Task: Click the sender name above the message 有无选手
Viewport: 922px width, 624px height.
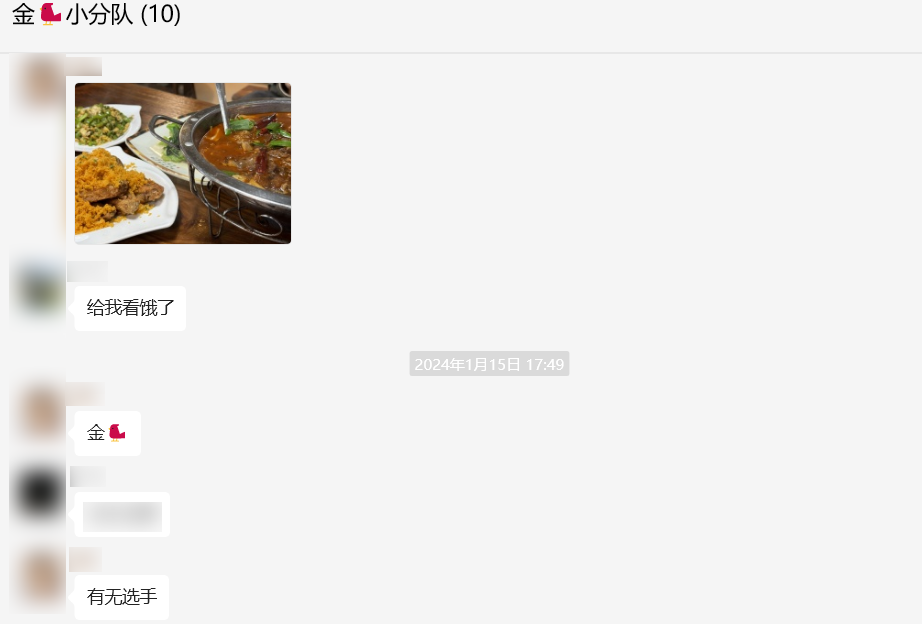Action: point(85,560)
